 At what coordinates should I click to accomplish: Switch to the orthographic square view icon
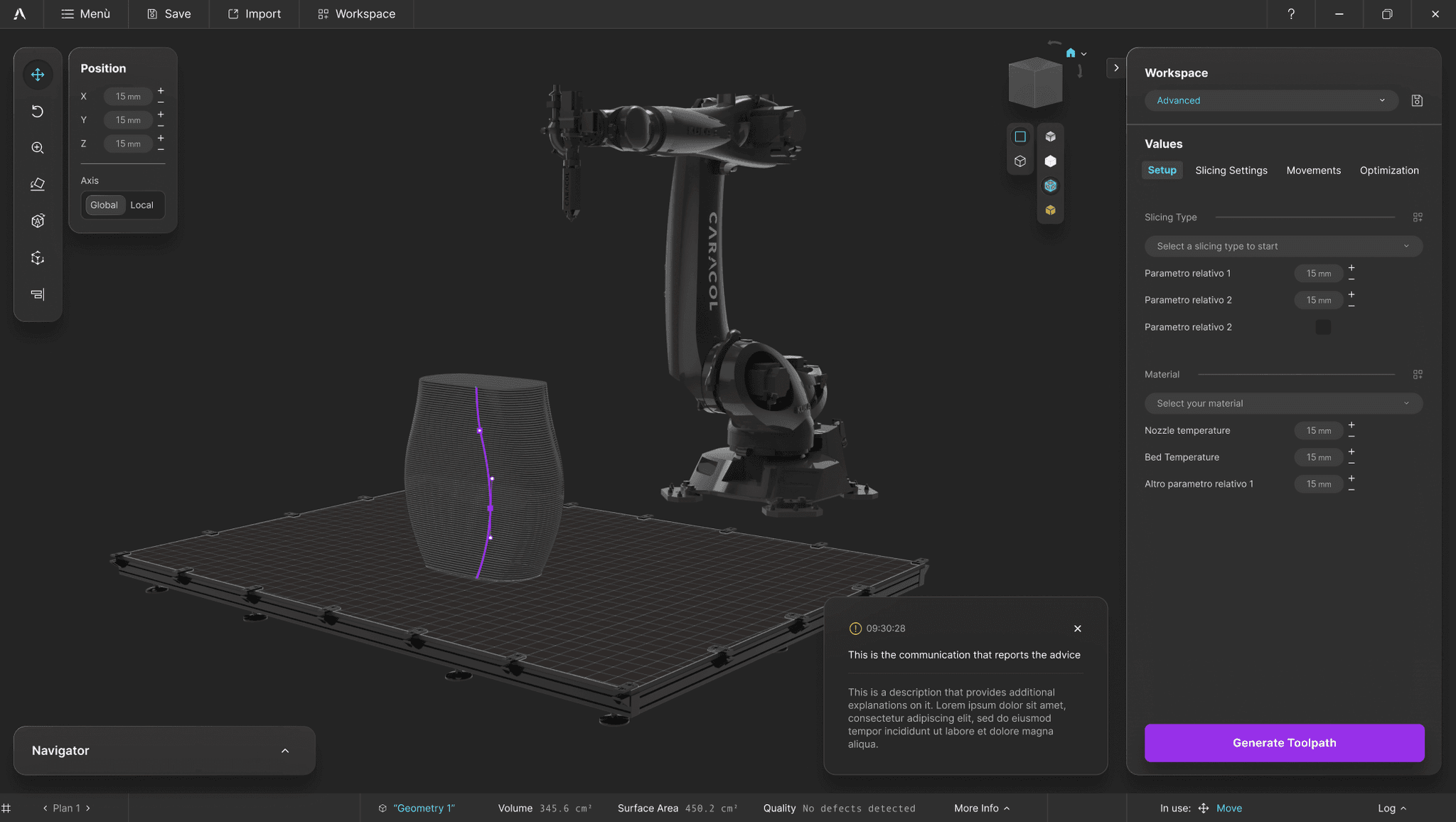tap(1020, 137)
